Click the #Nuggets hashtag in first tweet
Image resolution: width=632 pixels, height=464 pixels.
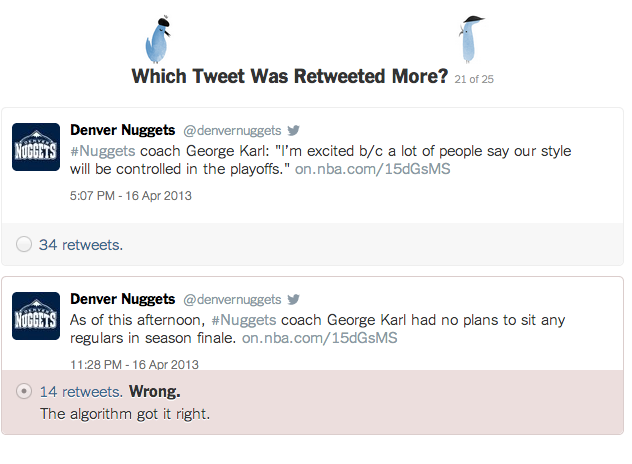[x=102, y=151]
